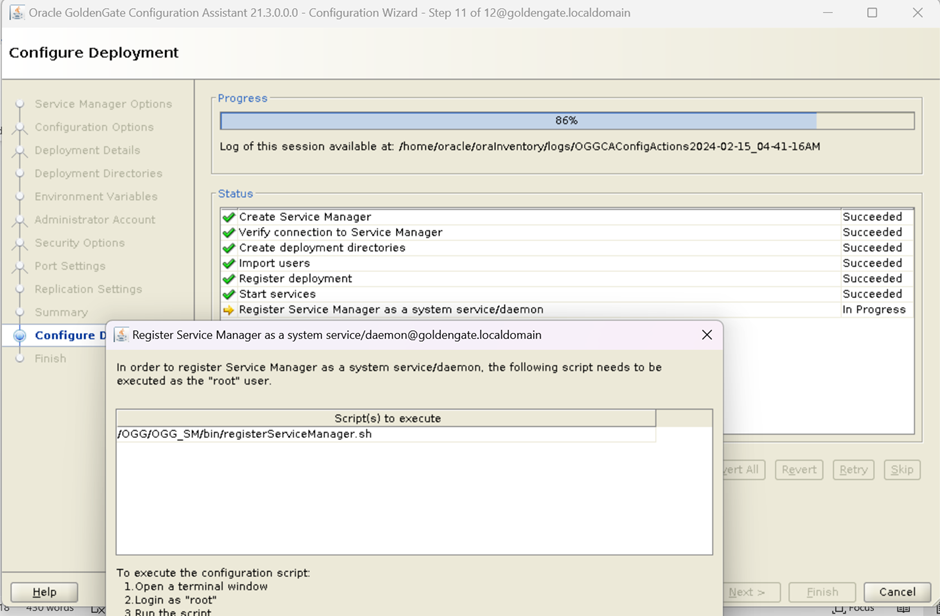The width and height of the screenshot is (940, 616).
Task: Click the checkmark icon for Verify connection to Service Manager
Action: coord(229,233)
